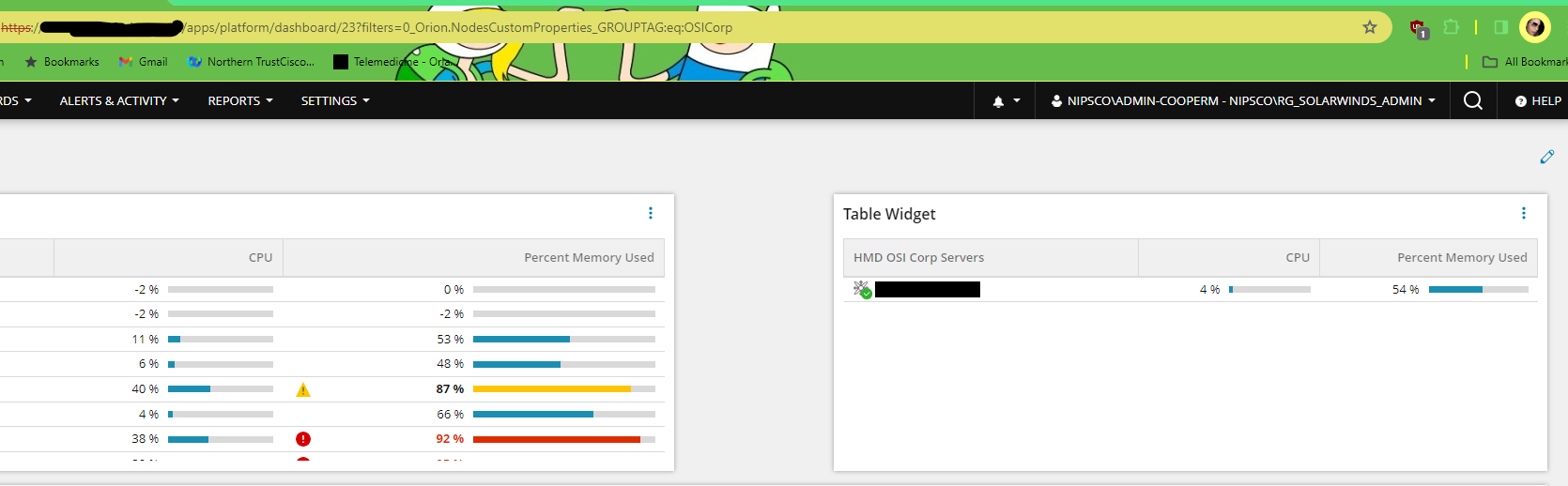Open the NIPSCO\ADMIN-COOPERM user account dropdown
The image size is (1568, 486).
tap(1243, 100)
